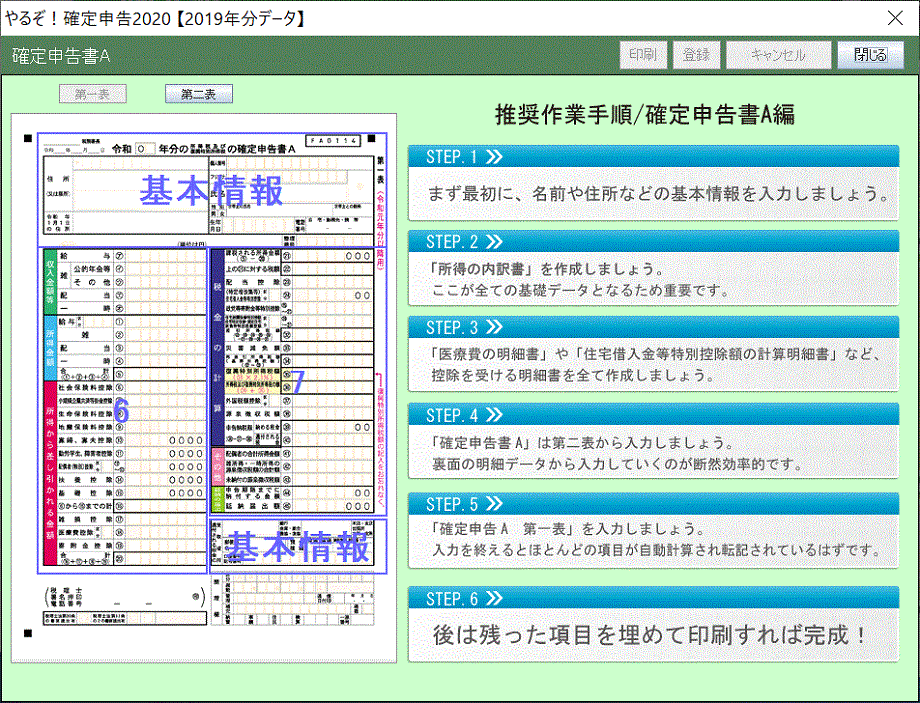This screenshot has width=920, height=703.
Task: Click the STEP. 1 double-chevron icon
Action: pyautogui.click(x=494, y=157)
